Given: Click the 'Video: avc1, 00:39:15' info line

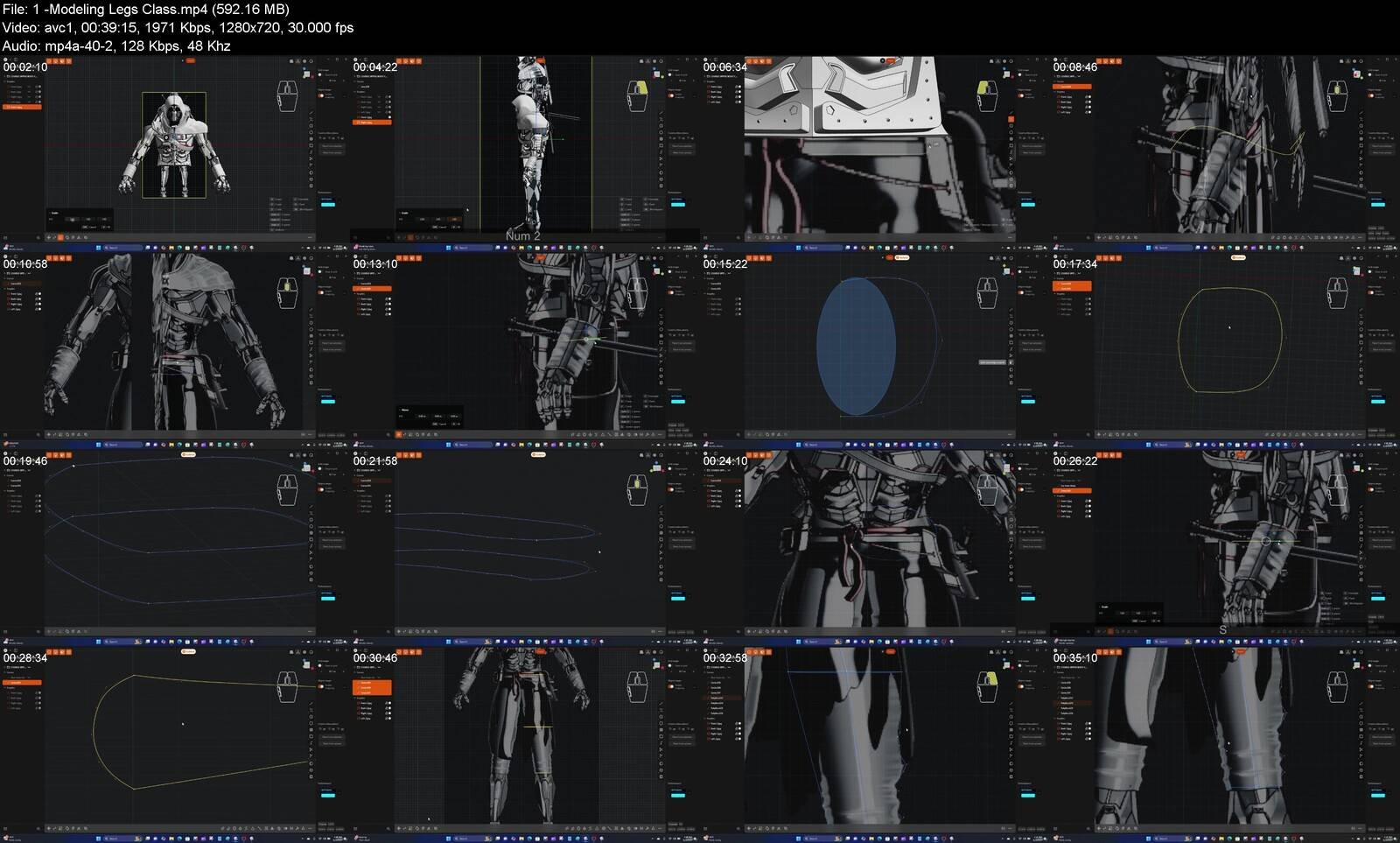Looking at the screenshot, I should coord(178,27).
